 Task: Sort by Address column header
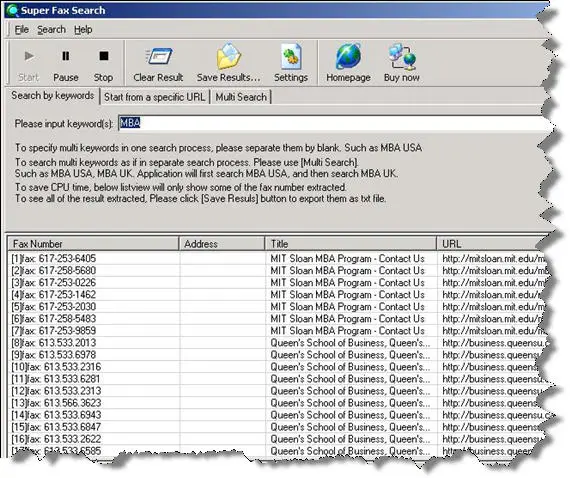(x=222, y=244)
